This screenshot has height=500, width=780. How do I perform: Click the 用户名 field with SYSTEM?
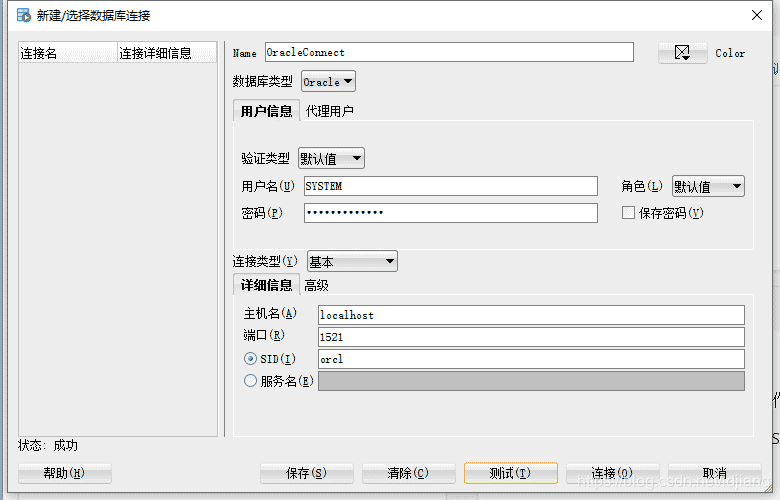pos(451,186)
